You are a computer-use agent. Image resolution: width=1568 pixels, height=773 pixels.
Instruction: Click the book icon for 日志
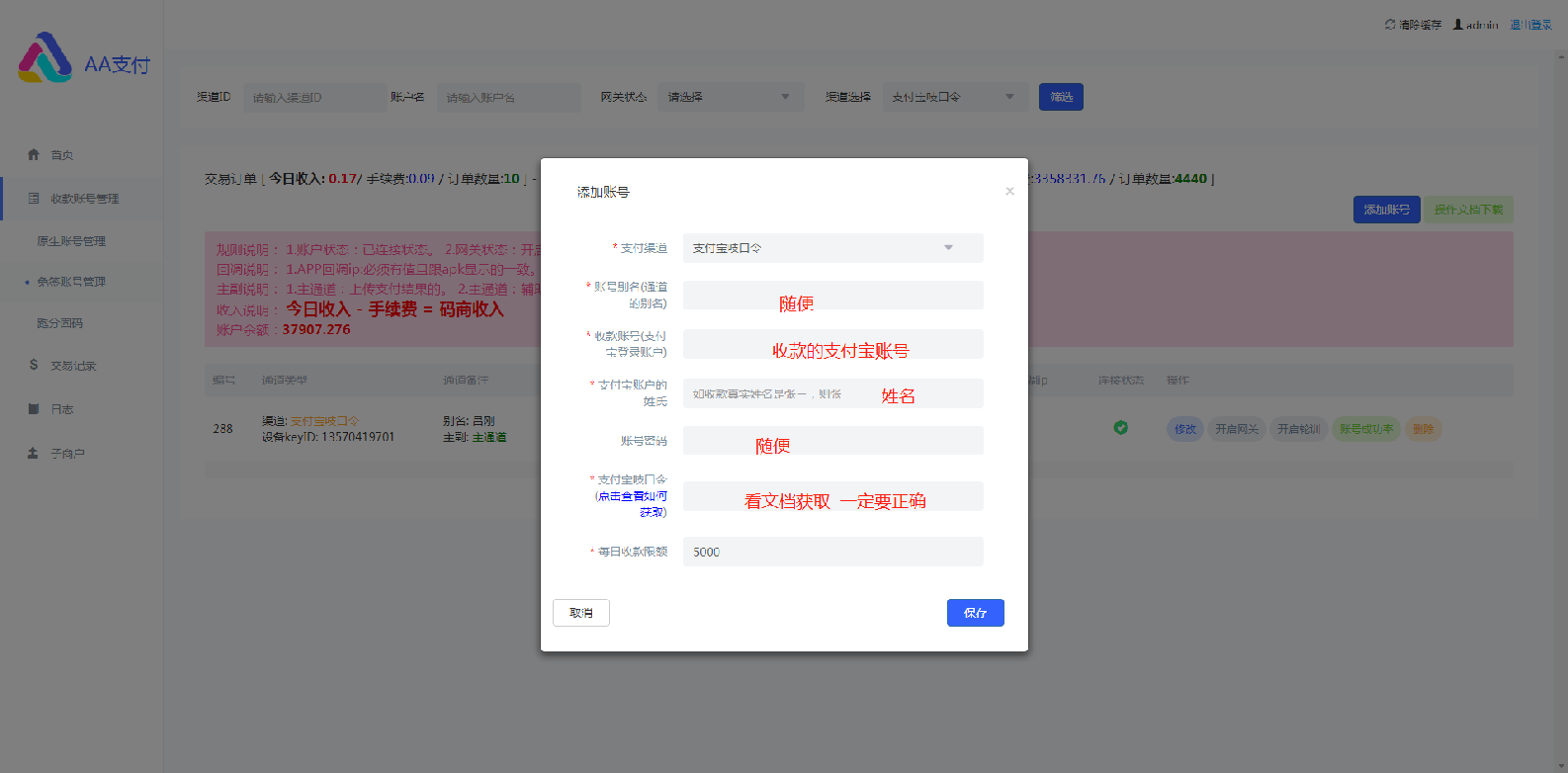(34, 408)
